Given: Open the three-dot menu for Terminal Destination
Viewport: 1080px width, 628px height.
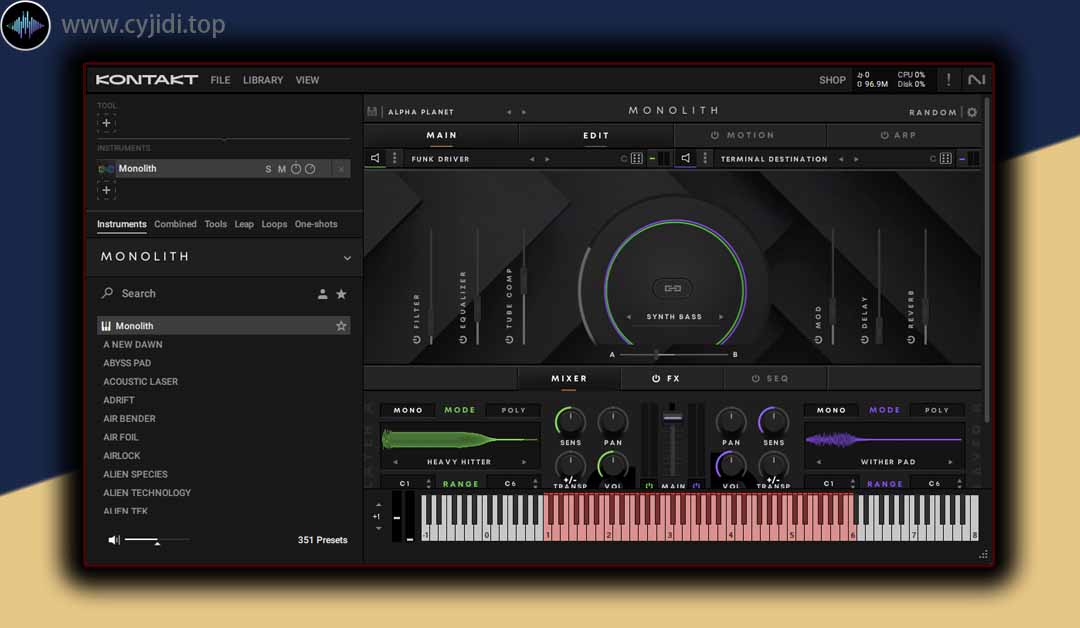Looking at the screenshot, I should [x=705, y=158].
